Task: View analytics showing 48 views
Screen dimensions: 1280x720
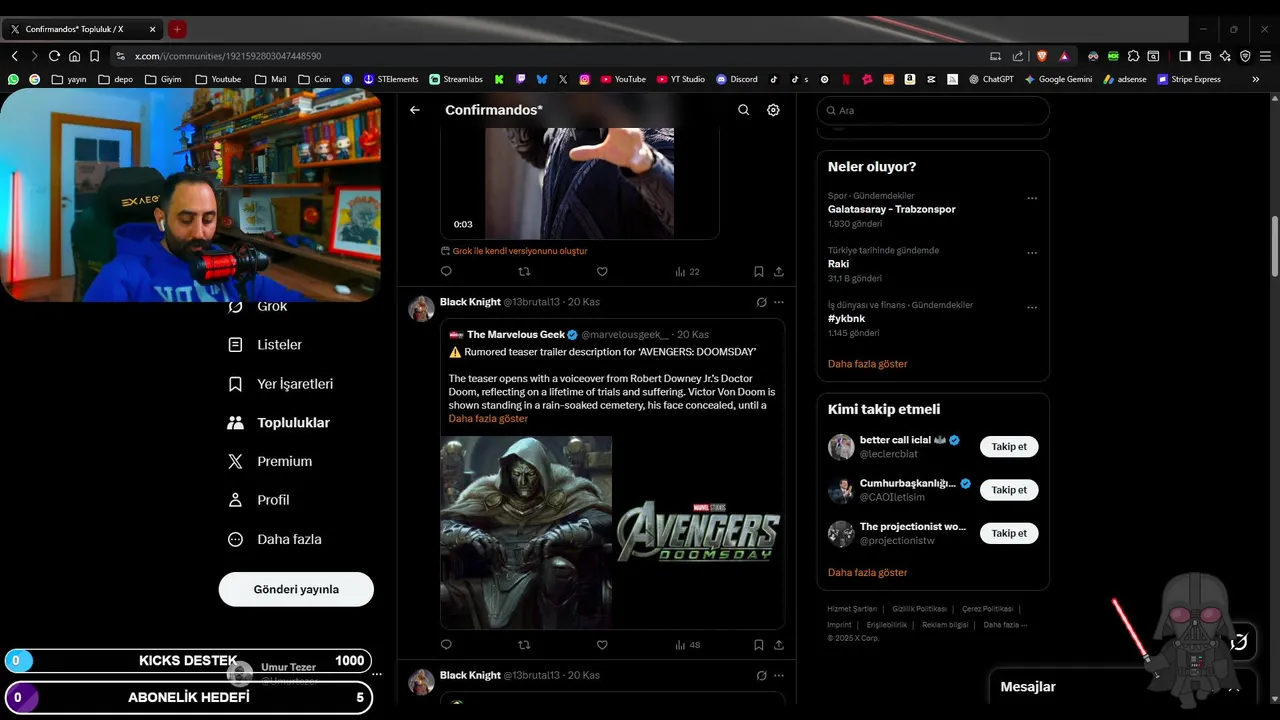Action: (x=687, y=645)
